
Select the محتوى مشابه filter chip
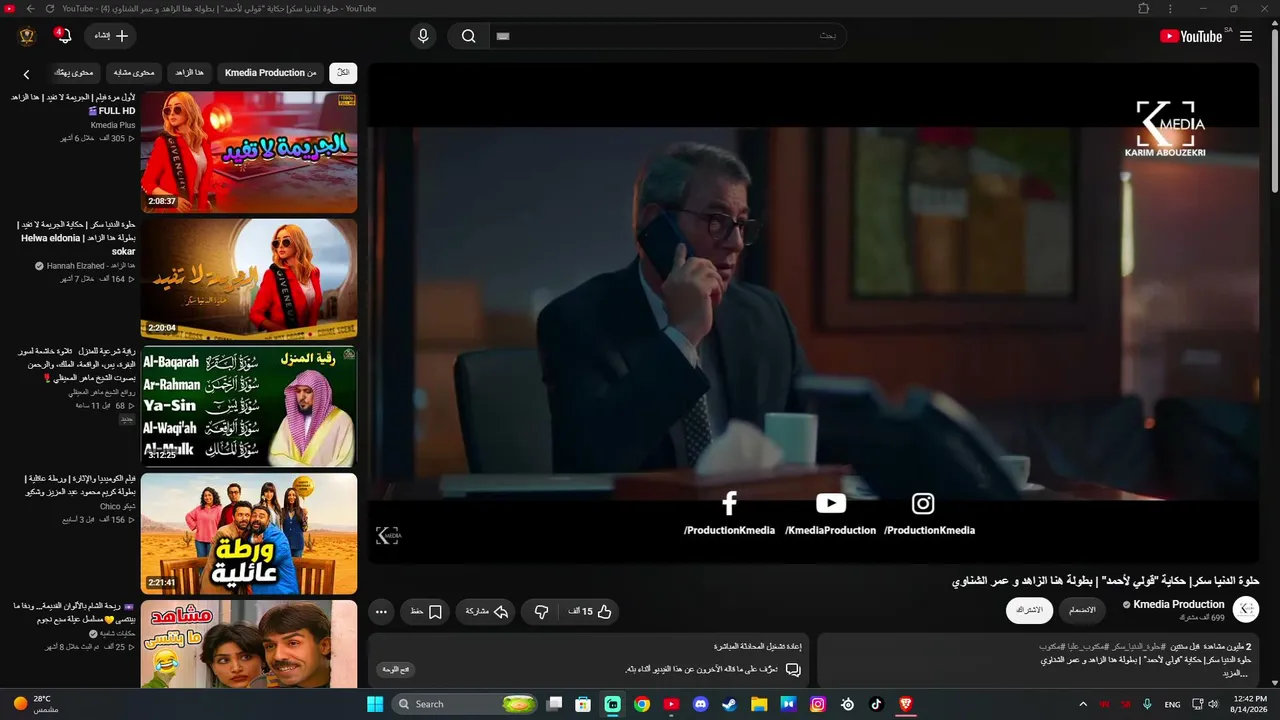click(134, 73)
